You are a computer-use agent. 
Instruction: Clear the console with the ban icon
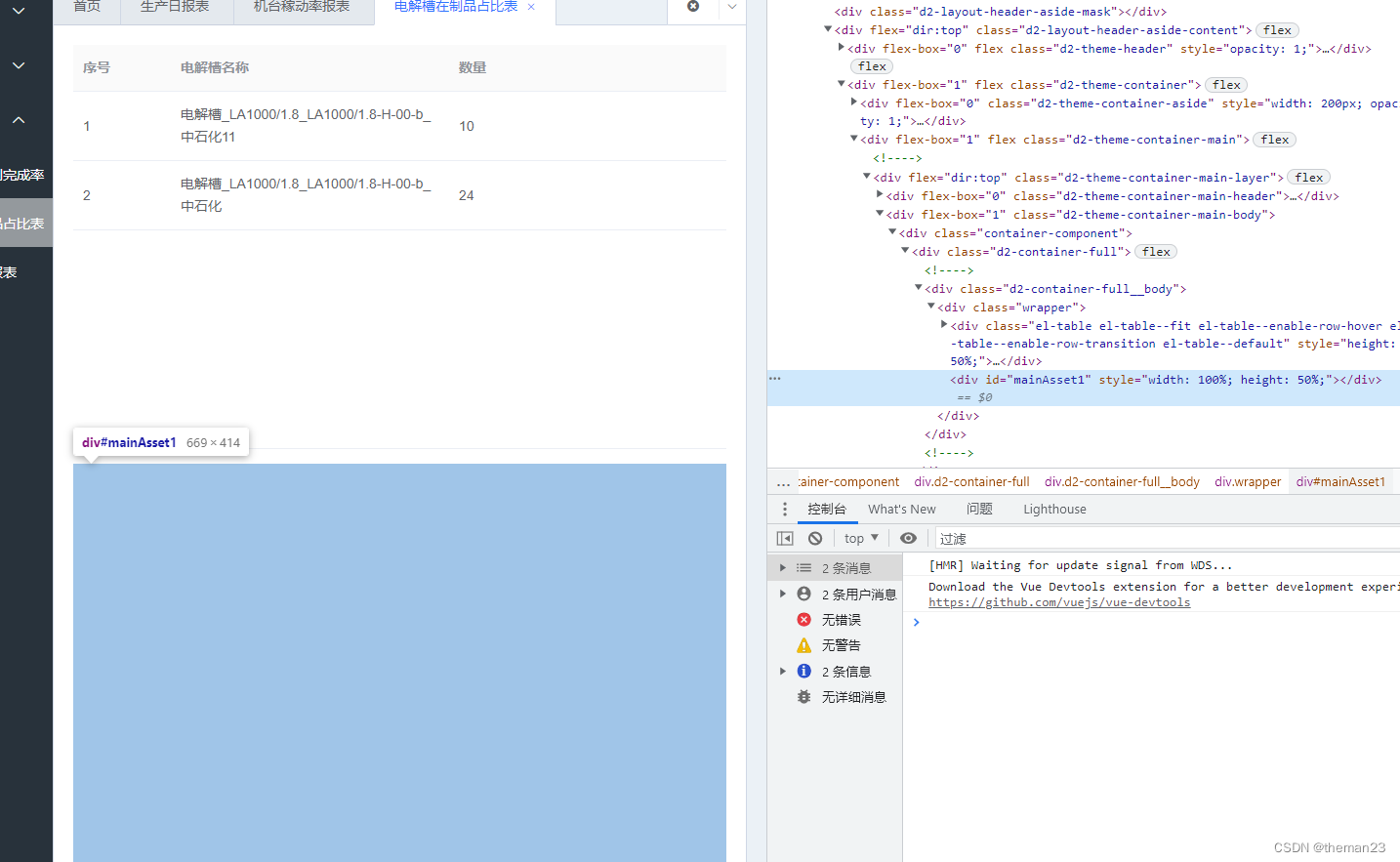(x=815, y=538)
